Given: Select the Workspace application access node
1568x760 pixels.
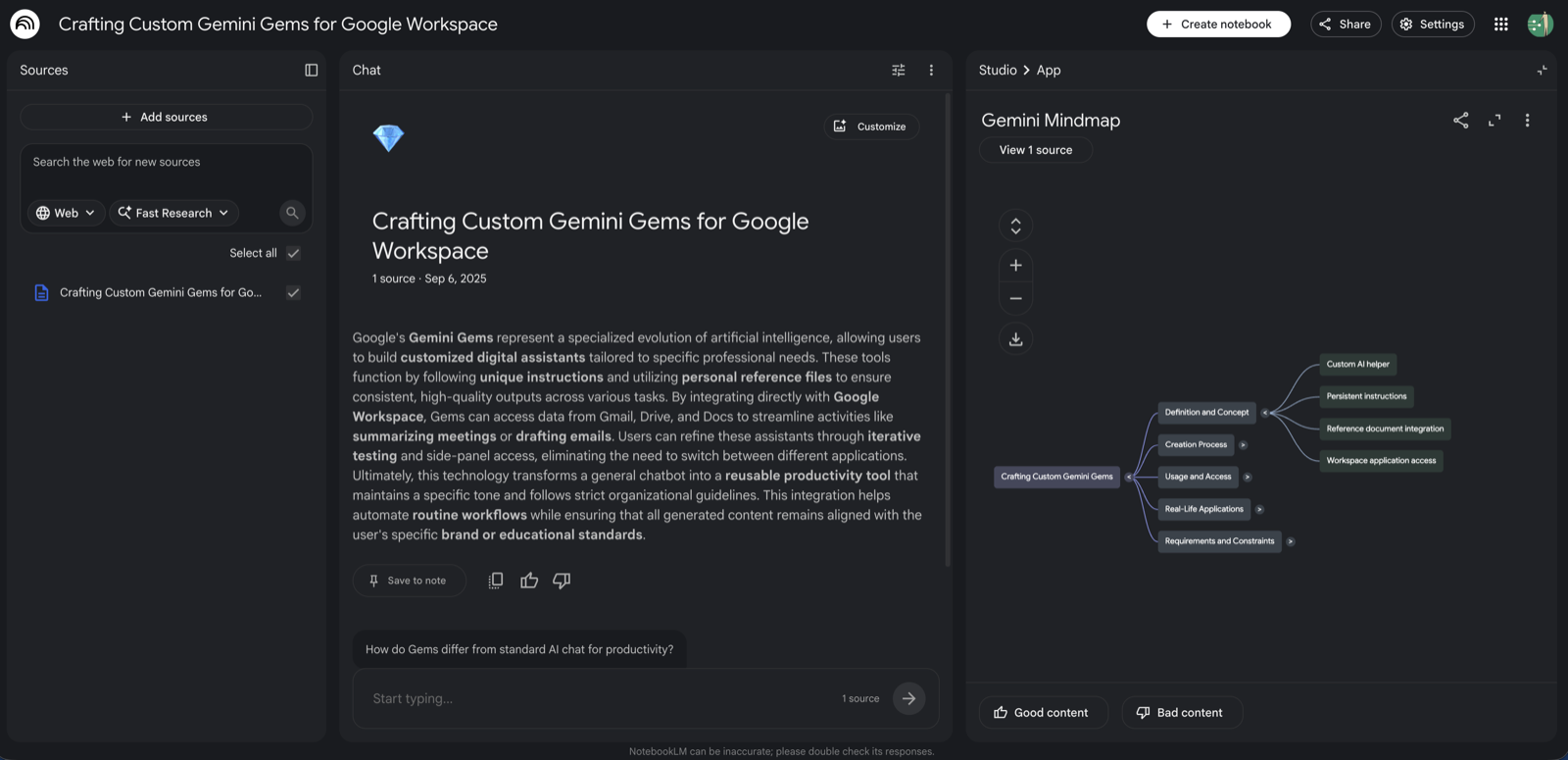Looking at the screenshot, I should 1381,461.
